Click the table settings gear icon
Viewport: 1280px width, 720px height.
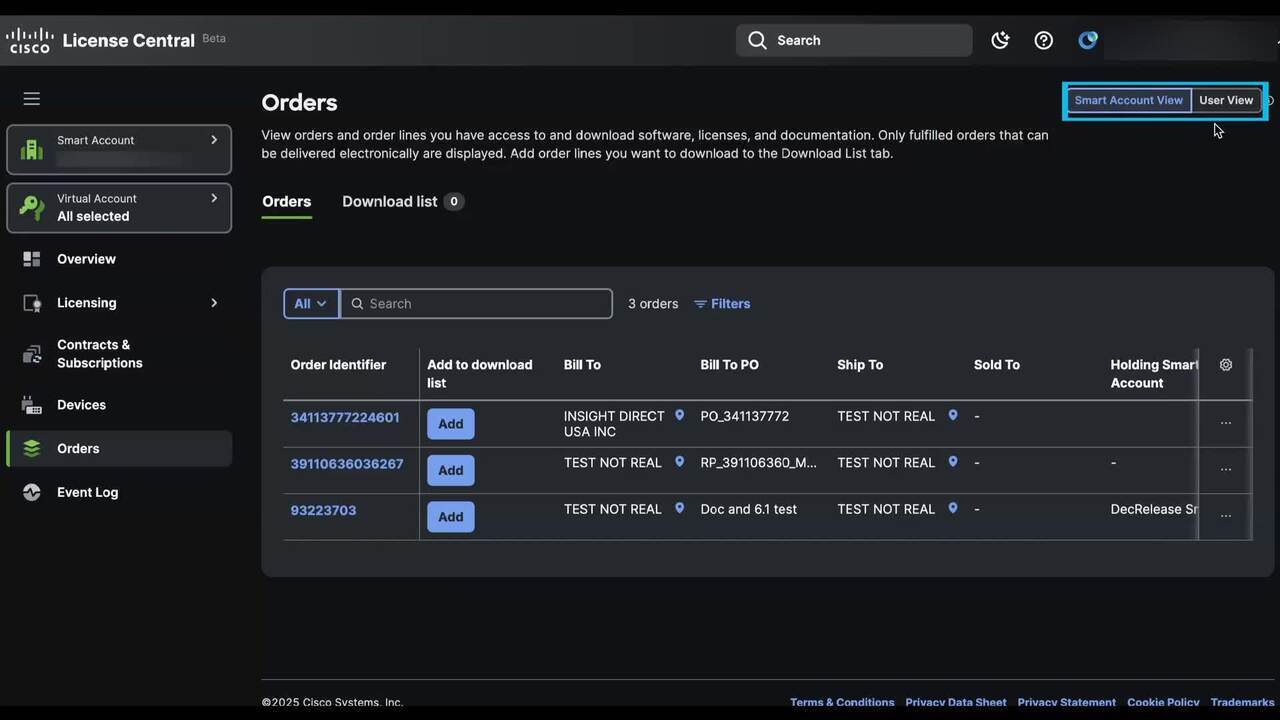point(1226,365)
